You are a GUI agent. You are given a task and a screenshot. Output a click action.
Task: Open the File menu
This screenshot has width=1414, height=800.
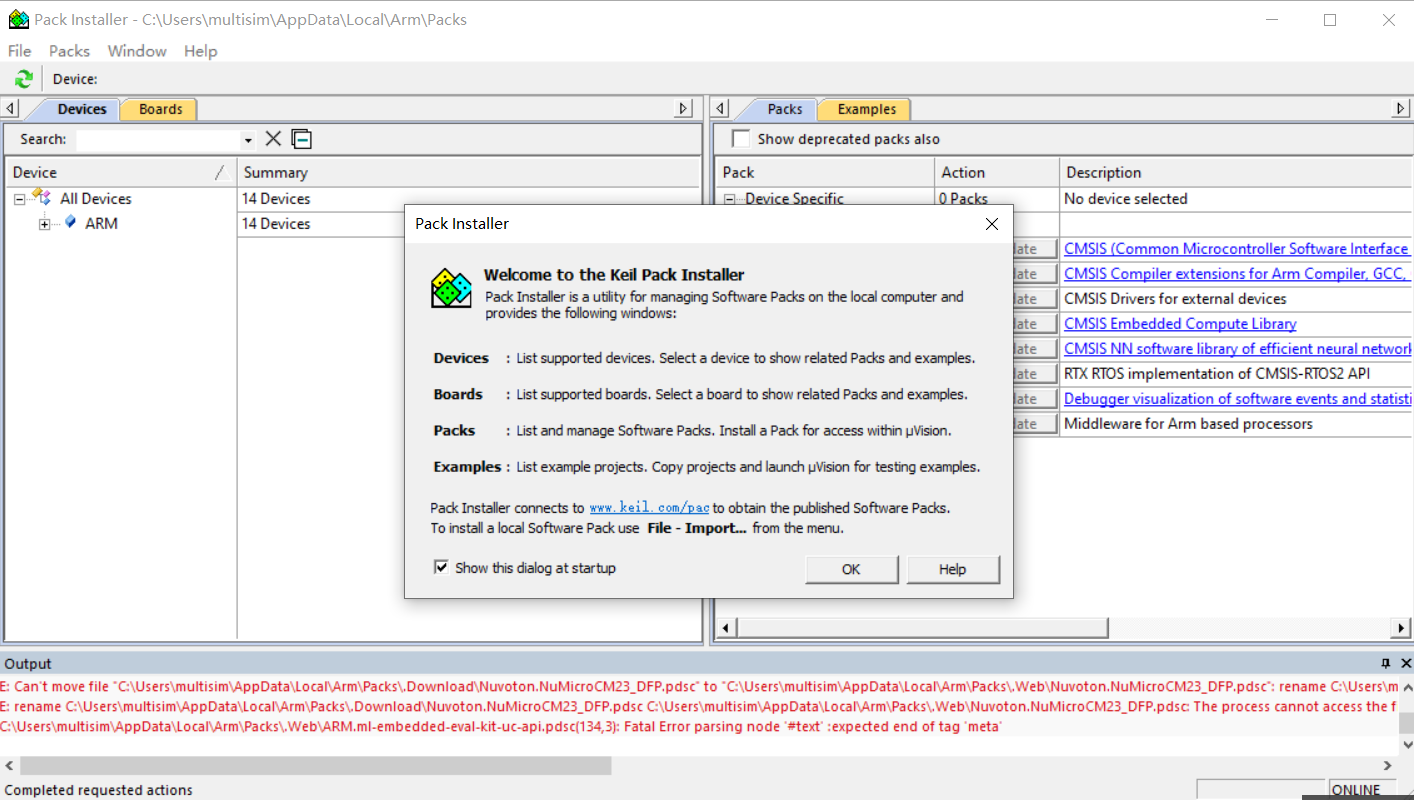pyautogui.click(x=19, y=51)
